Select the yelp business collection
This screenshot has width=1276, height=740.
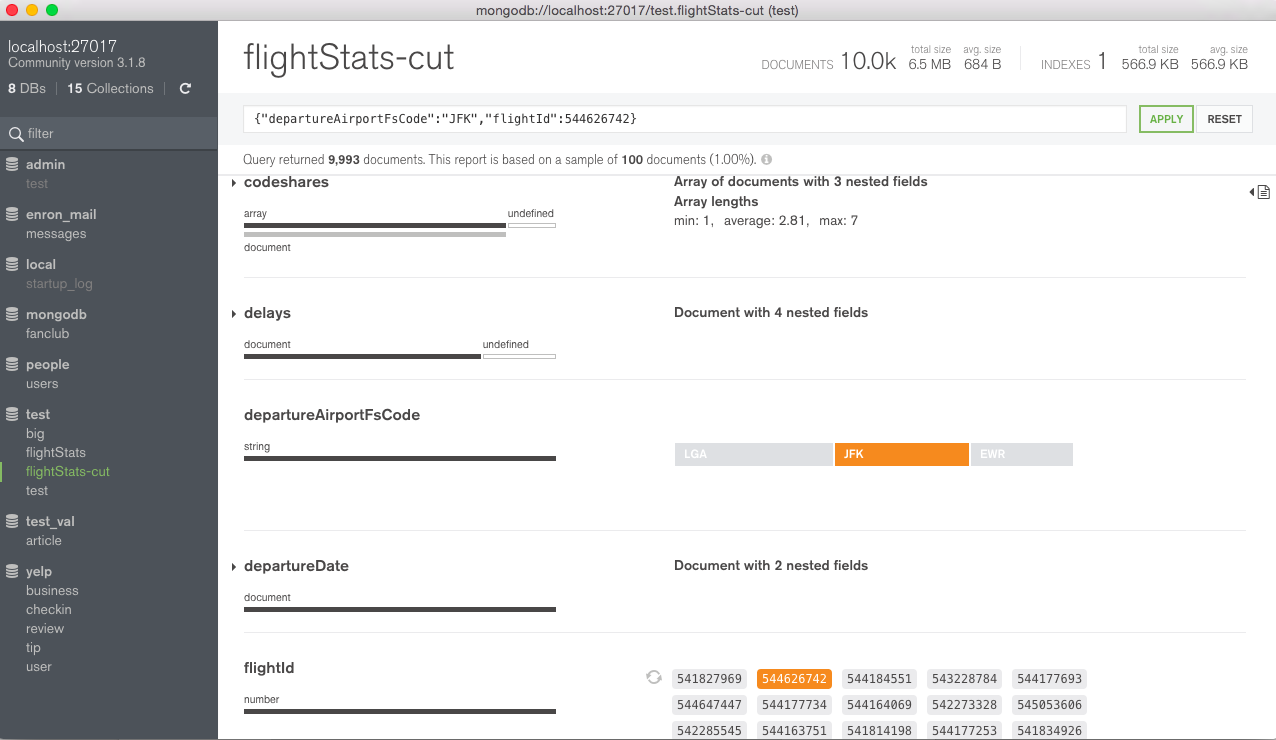click(52, 591)
